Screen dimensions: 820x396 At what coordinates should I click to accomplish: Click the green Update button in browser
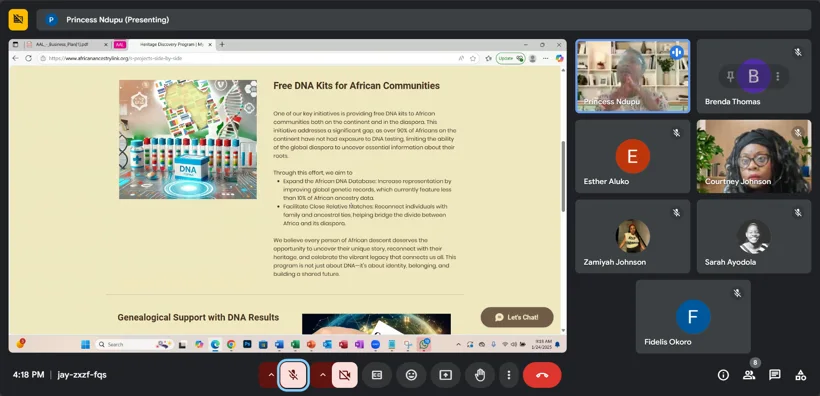click(x=510, y=59)
